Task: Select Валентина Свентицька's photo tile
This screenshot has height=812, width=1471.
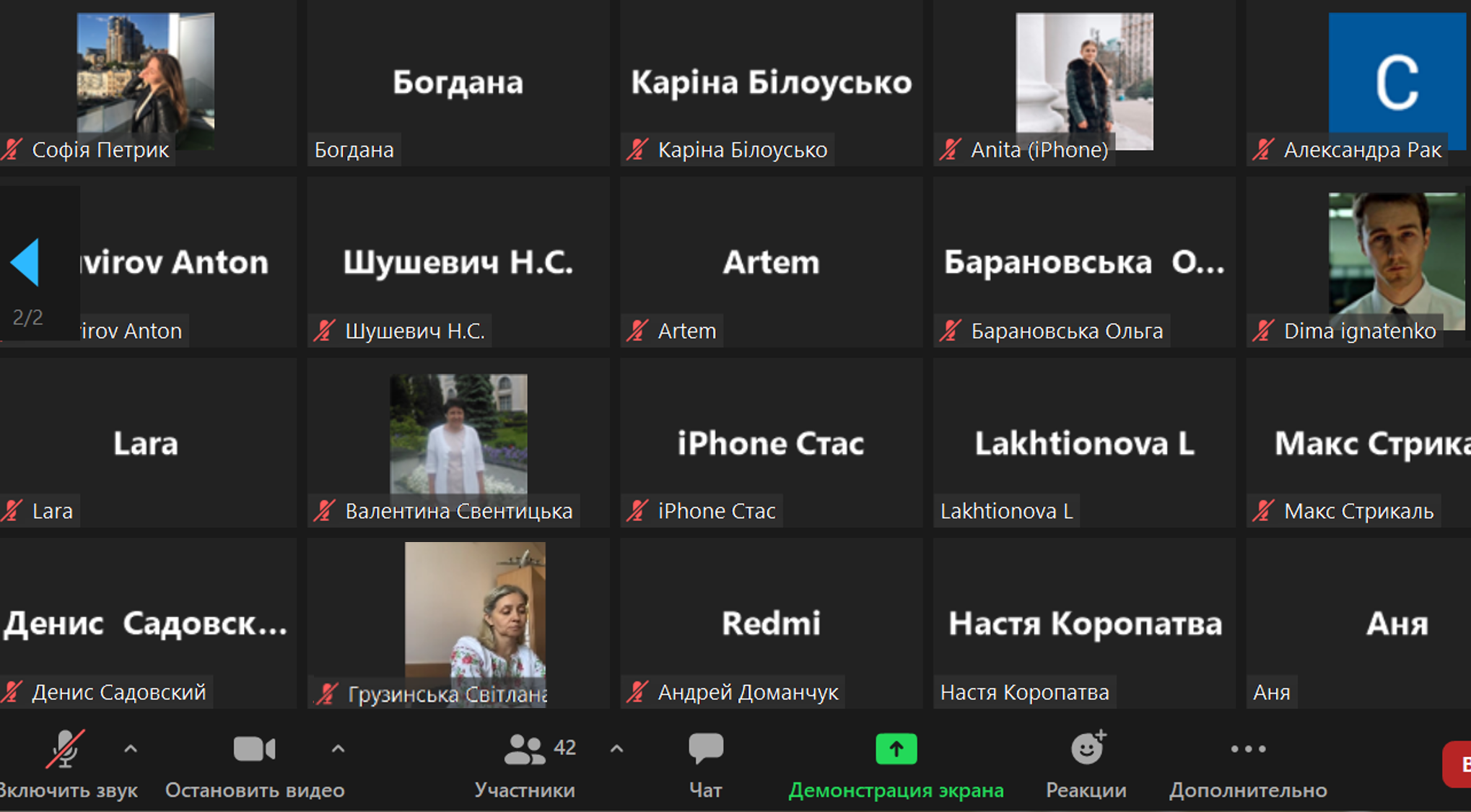Action: click(458, 433)
